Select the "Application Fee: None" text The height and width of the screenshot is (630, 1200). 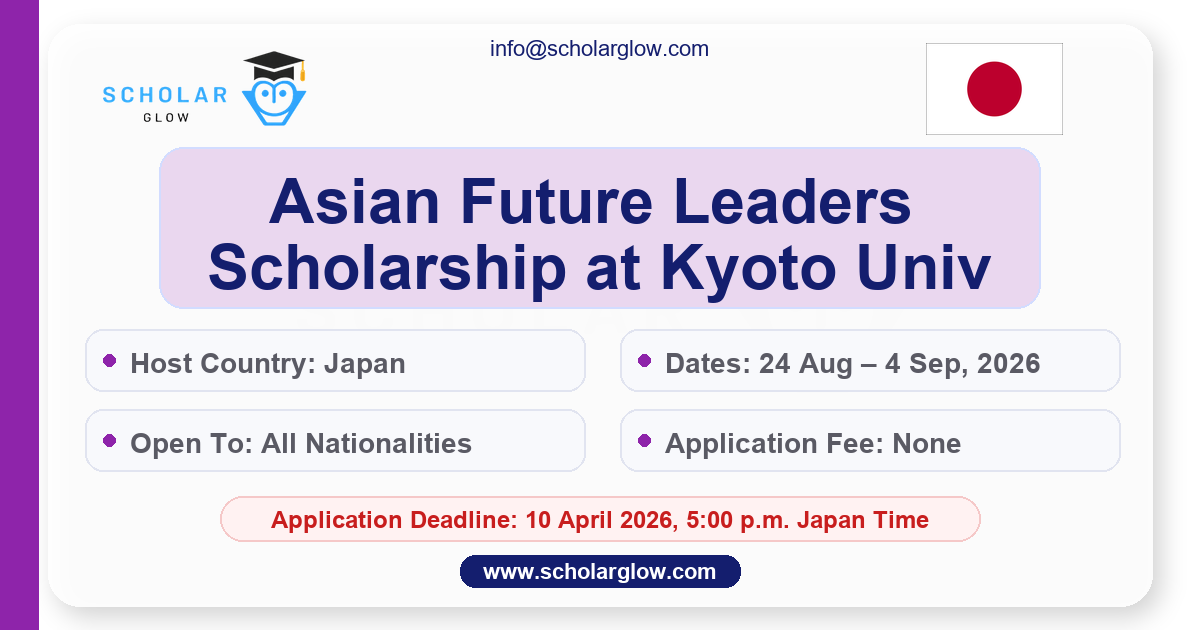[x=812, y=443]
